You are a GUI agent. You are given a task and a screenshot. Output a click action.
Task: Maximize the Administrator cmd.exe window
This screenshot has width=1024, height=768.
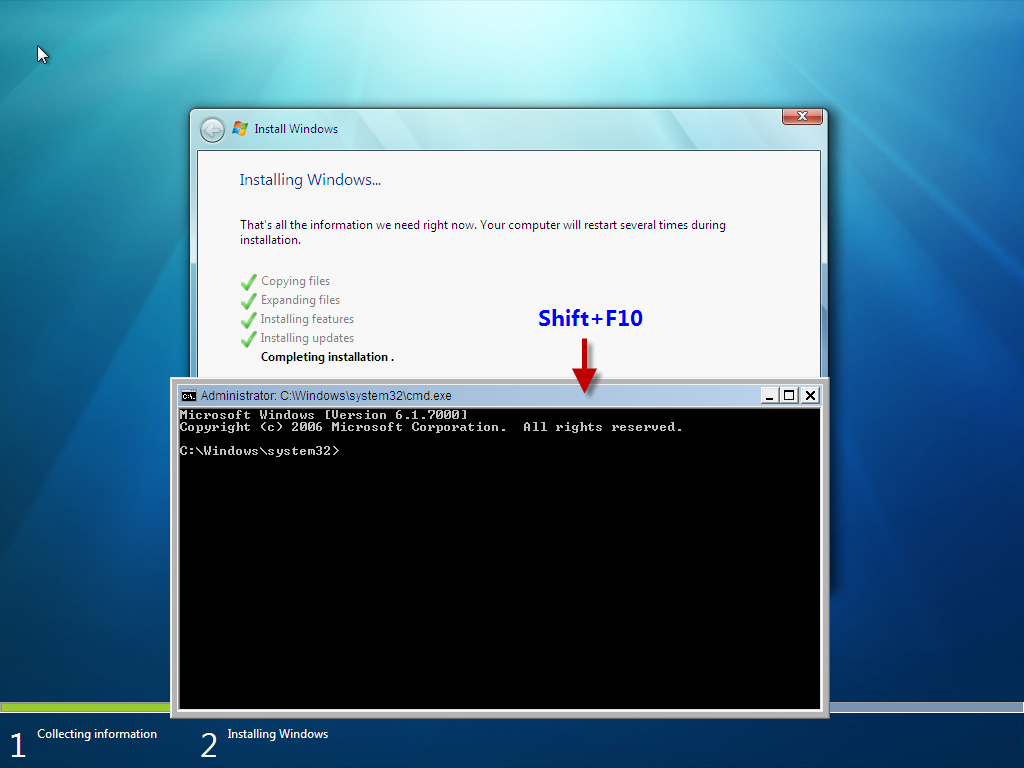click(789, 396)
